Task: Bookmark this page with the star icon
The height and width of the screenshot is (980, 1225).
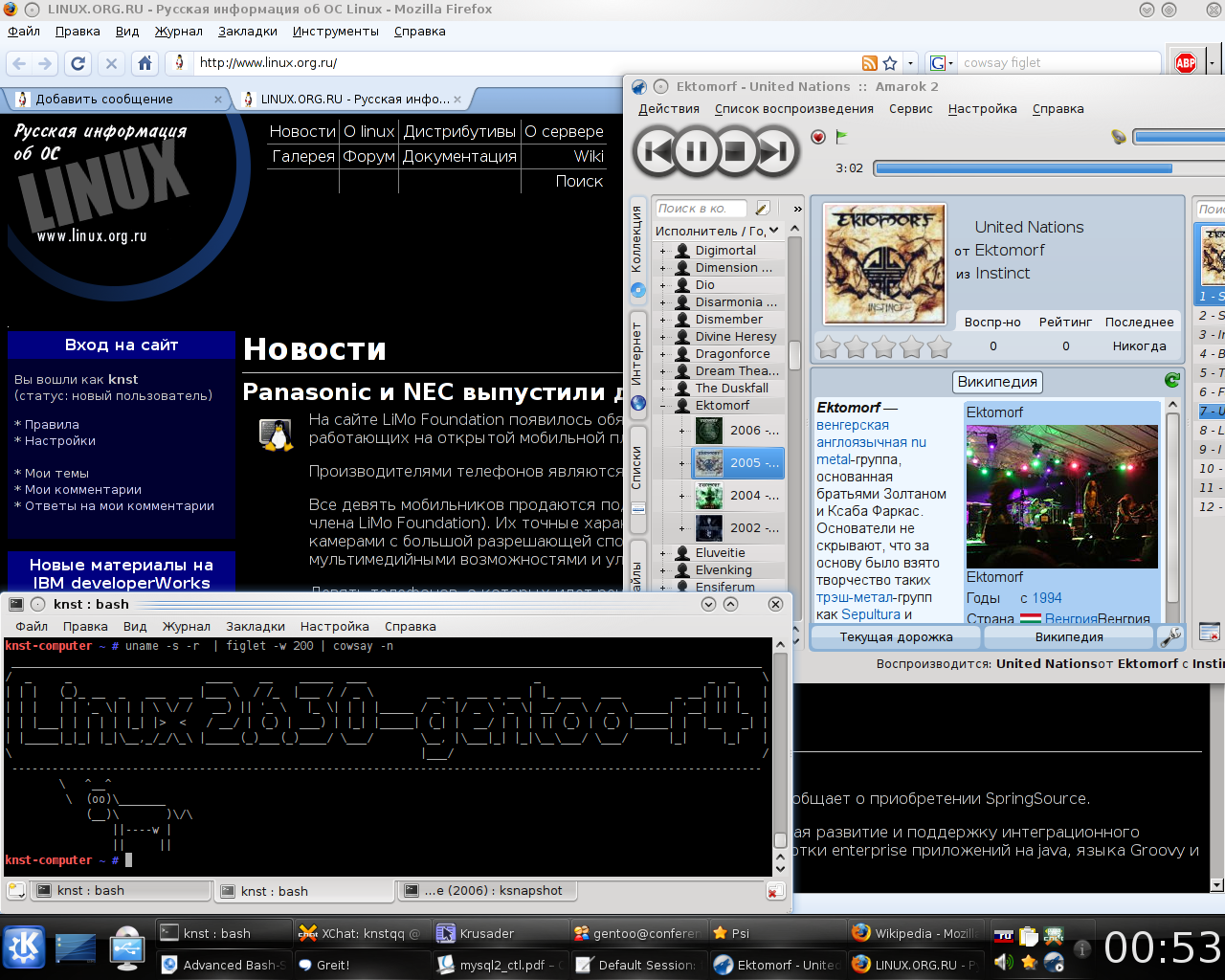Action: tap(890, 63)
